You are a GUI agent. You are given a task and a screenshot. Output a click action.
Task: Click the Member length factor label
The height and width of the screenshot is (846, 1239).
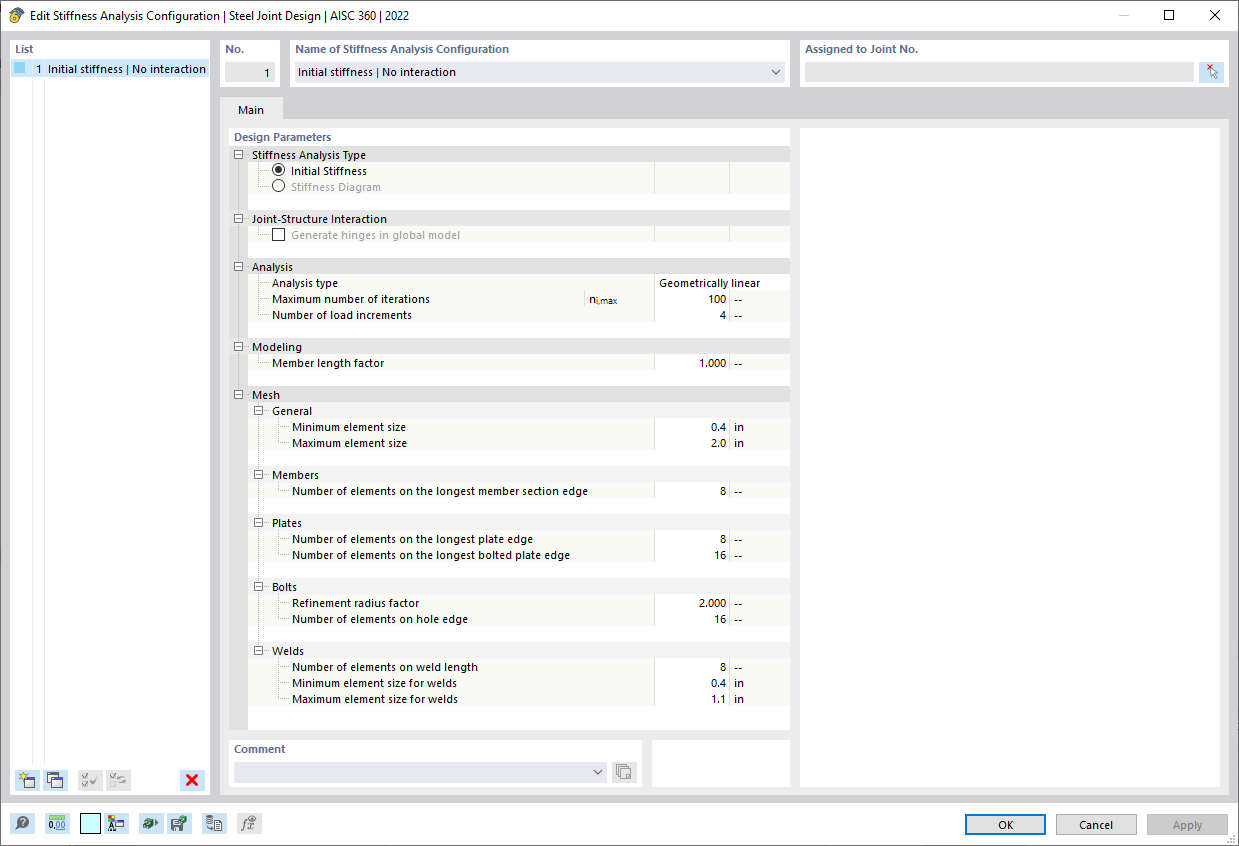click(328, 363)
